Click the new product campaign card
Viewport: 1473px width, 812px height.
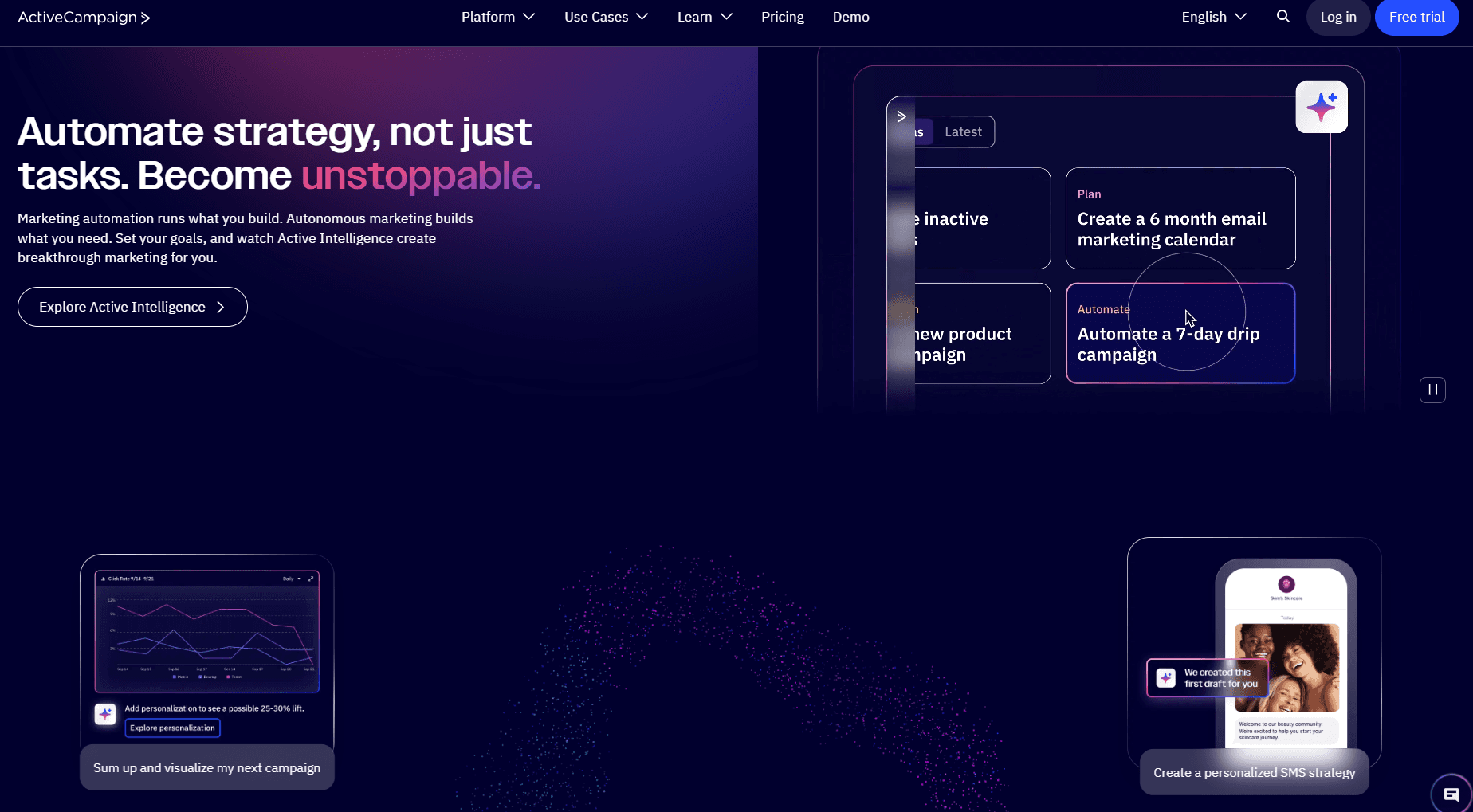983,333
